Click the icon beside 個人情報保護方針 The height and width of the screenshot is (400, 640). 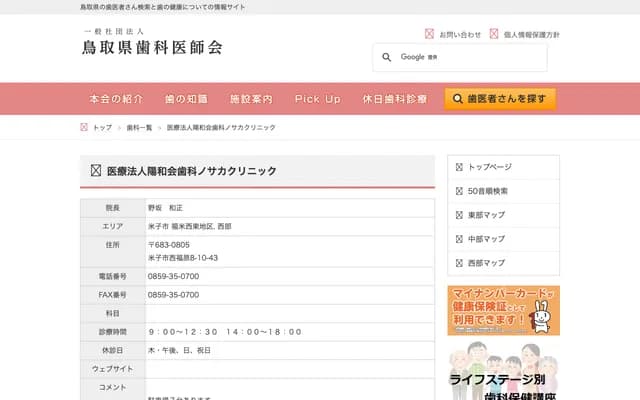point(494,34)
